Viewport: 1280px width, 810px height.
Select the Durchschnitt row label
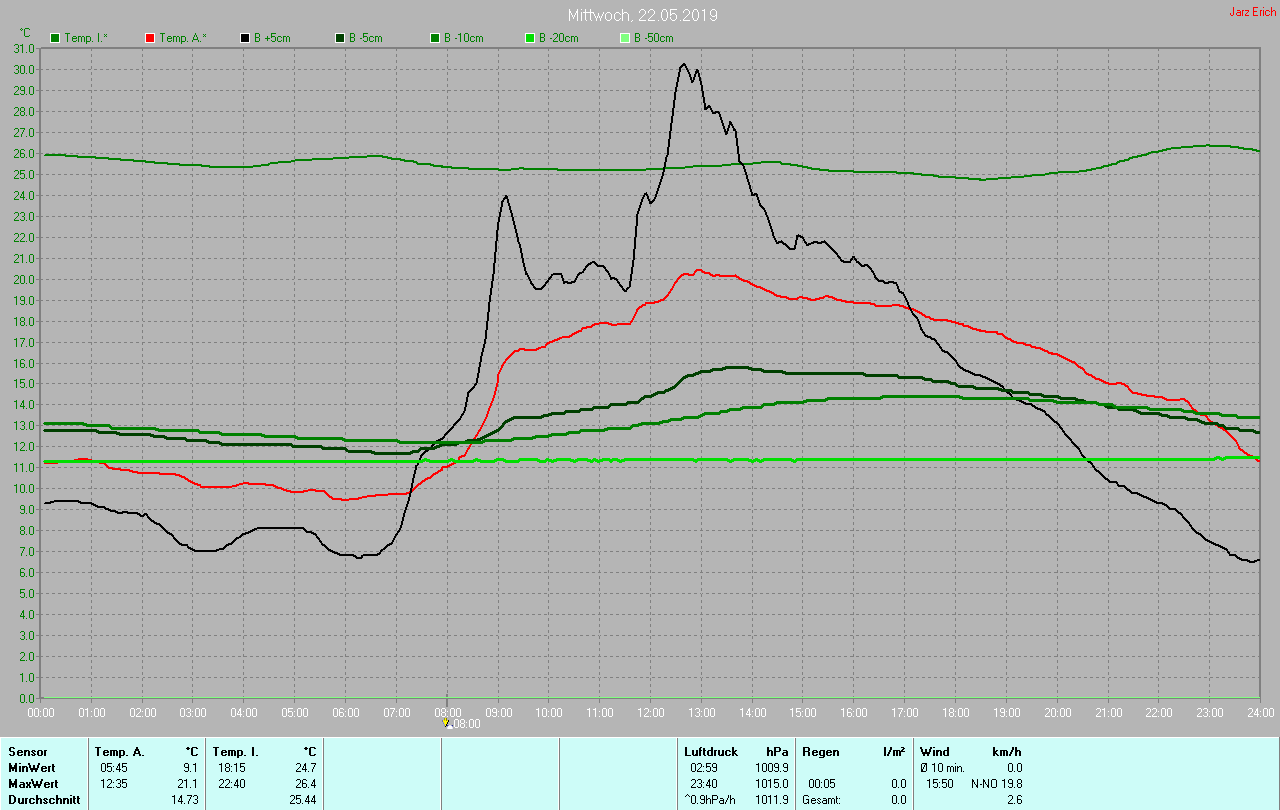tap(44, 799)
